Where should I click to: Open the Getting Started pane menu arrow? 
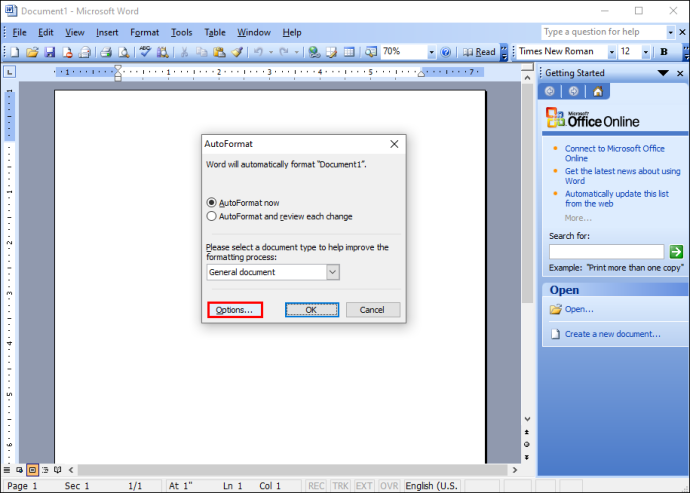663,73
